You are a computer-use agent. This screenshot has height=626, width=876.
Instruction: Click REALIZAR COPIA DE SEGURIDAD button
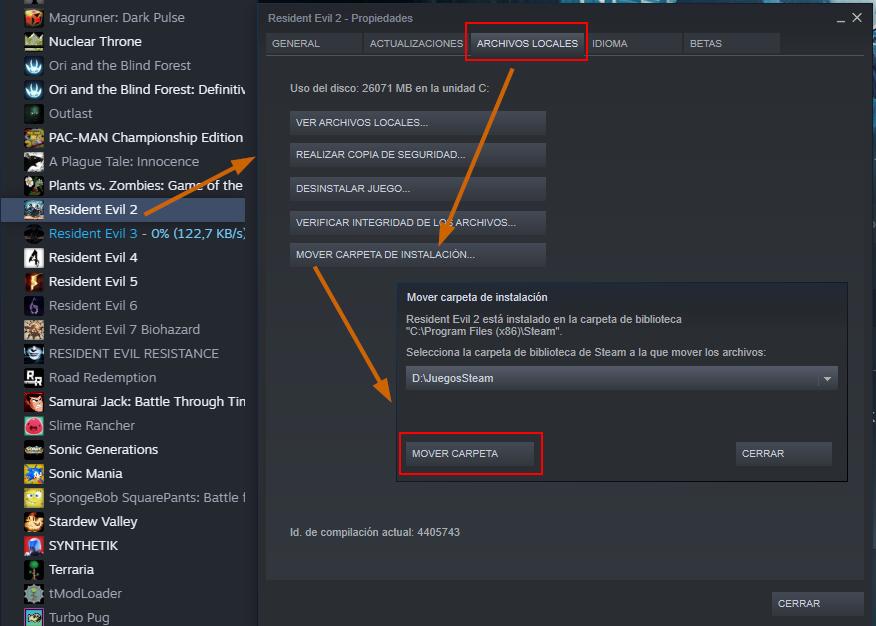417,155
